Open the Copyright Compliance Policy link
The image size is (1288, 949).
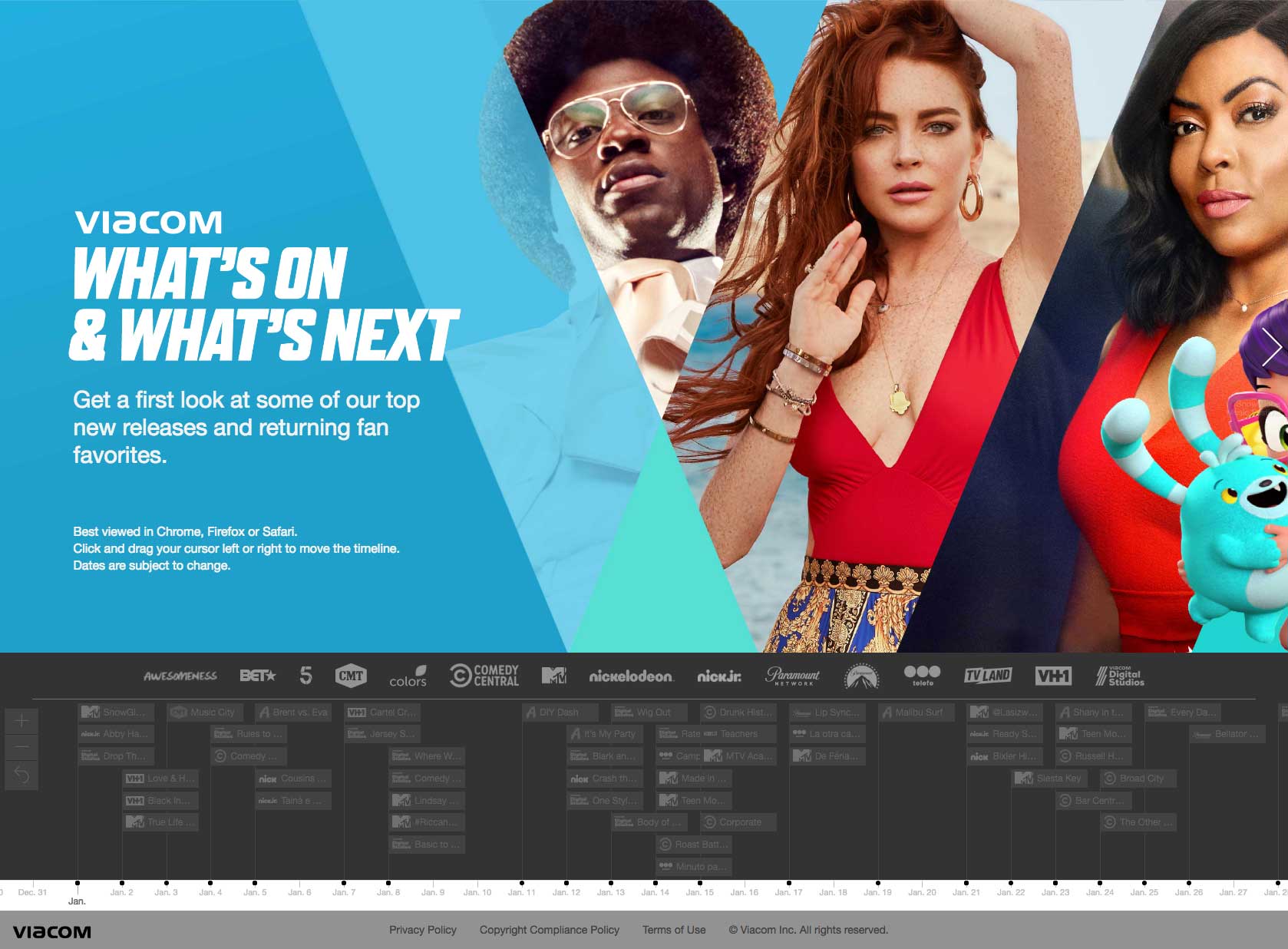[550, 930]
